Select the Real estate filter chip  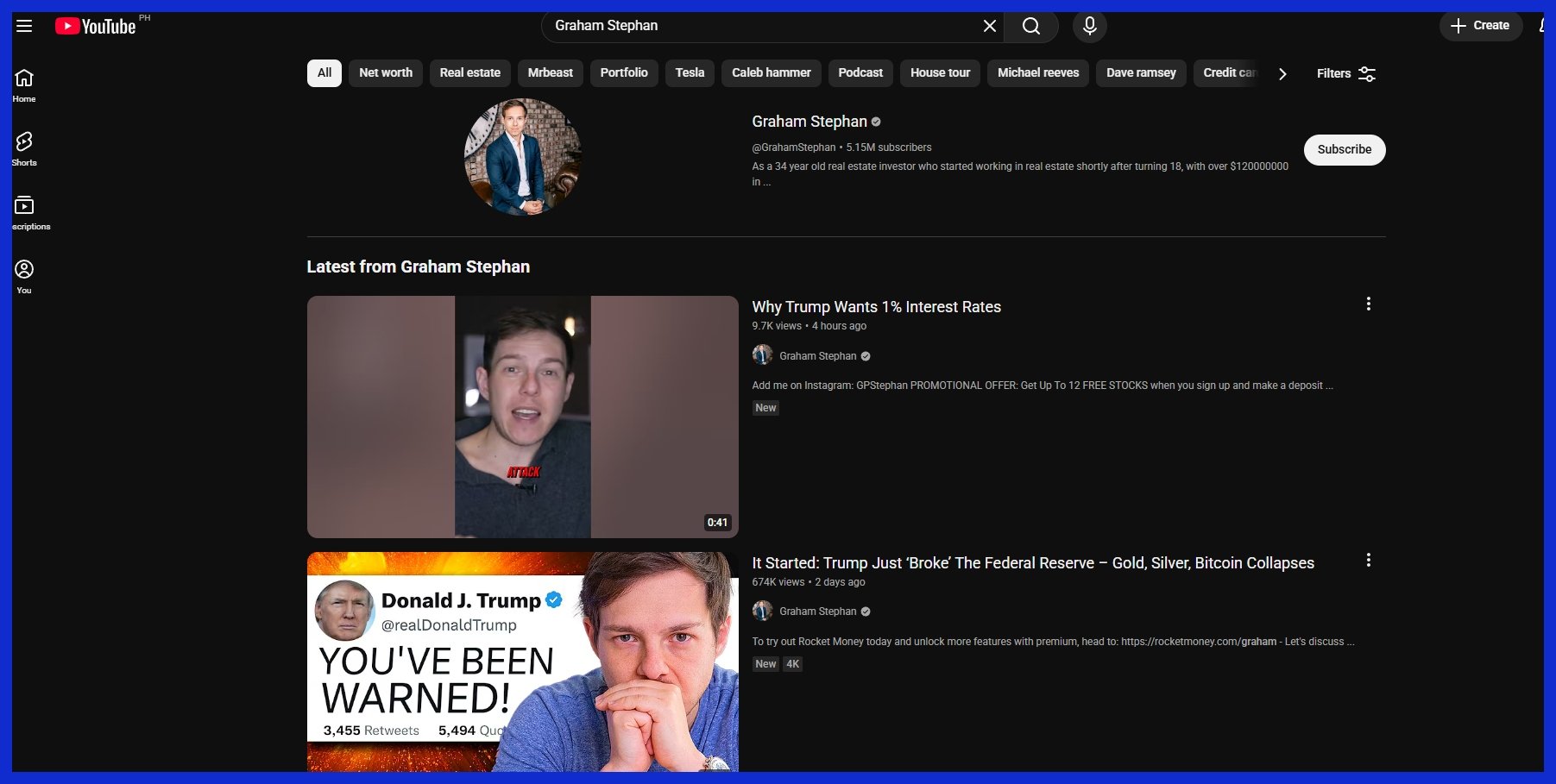pos(469,73)
